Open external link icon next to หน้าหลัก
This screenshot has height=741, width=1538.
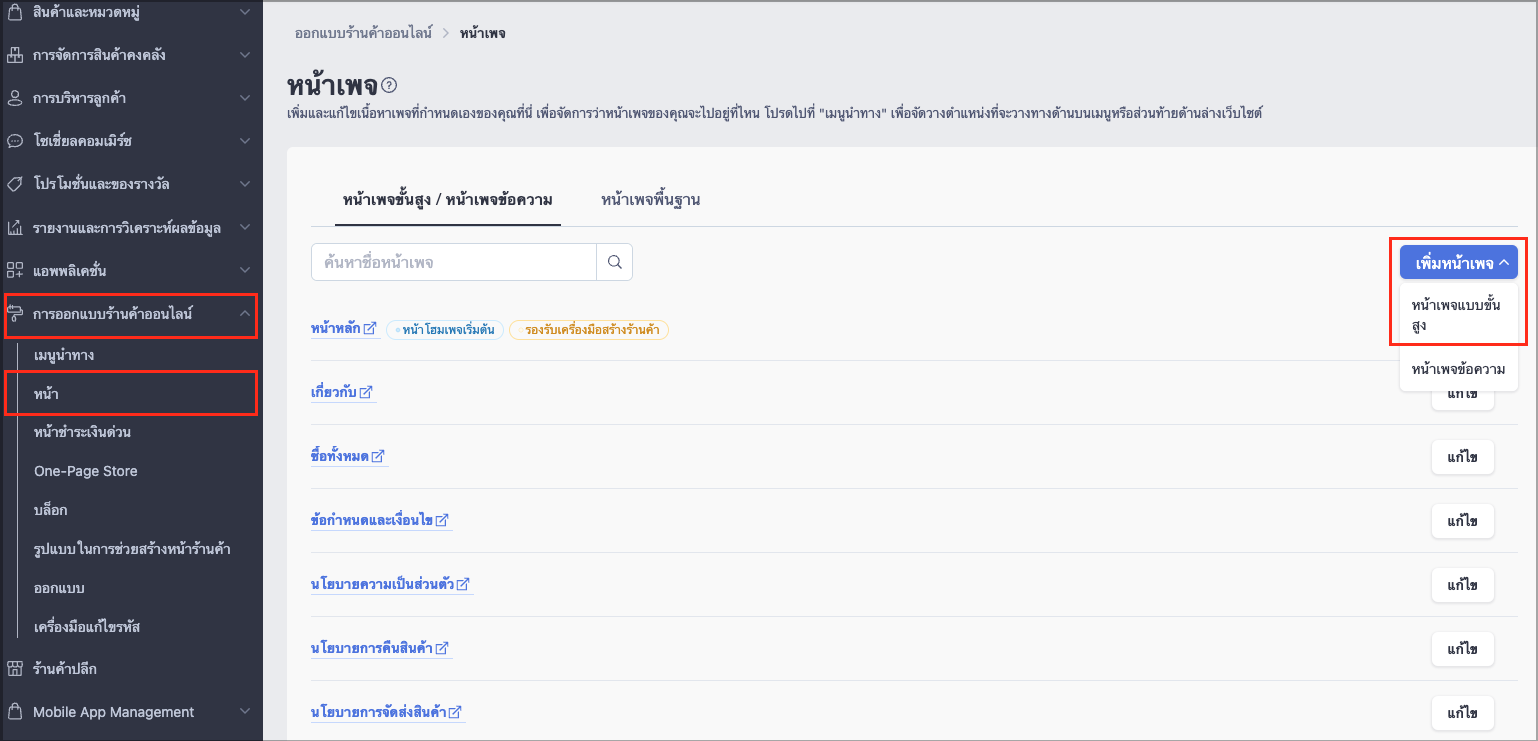(370, 328)
